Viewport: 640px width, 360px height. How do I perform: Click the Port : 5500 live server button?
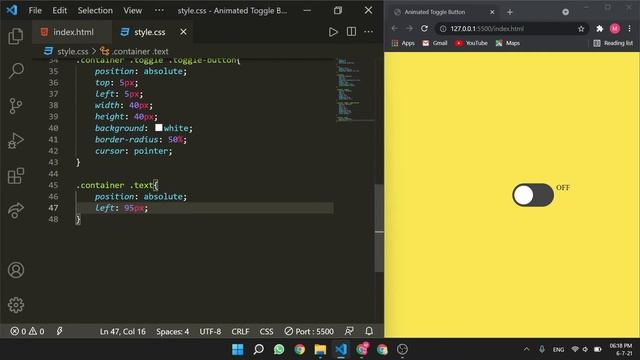[x=309, y=331]
